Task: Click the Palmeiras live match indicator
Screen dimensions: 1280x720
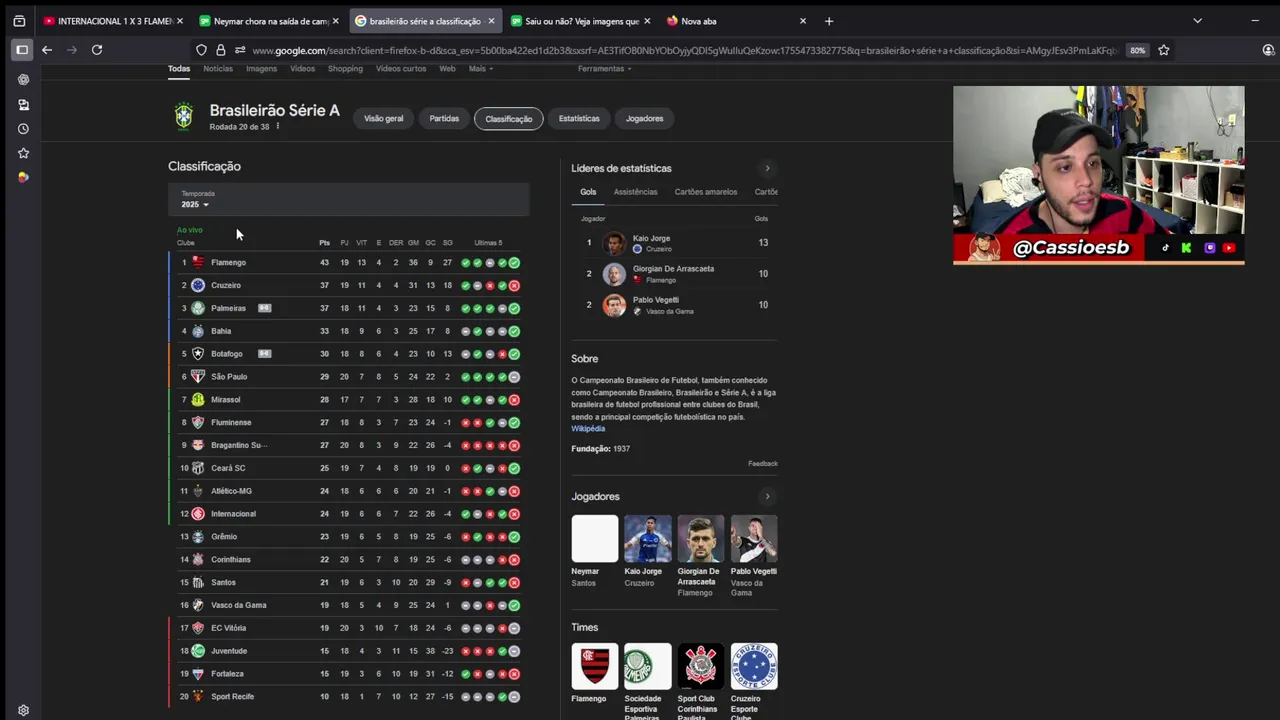Action: [x=264, y=308]
